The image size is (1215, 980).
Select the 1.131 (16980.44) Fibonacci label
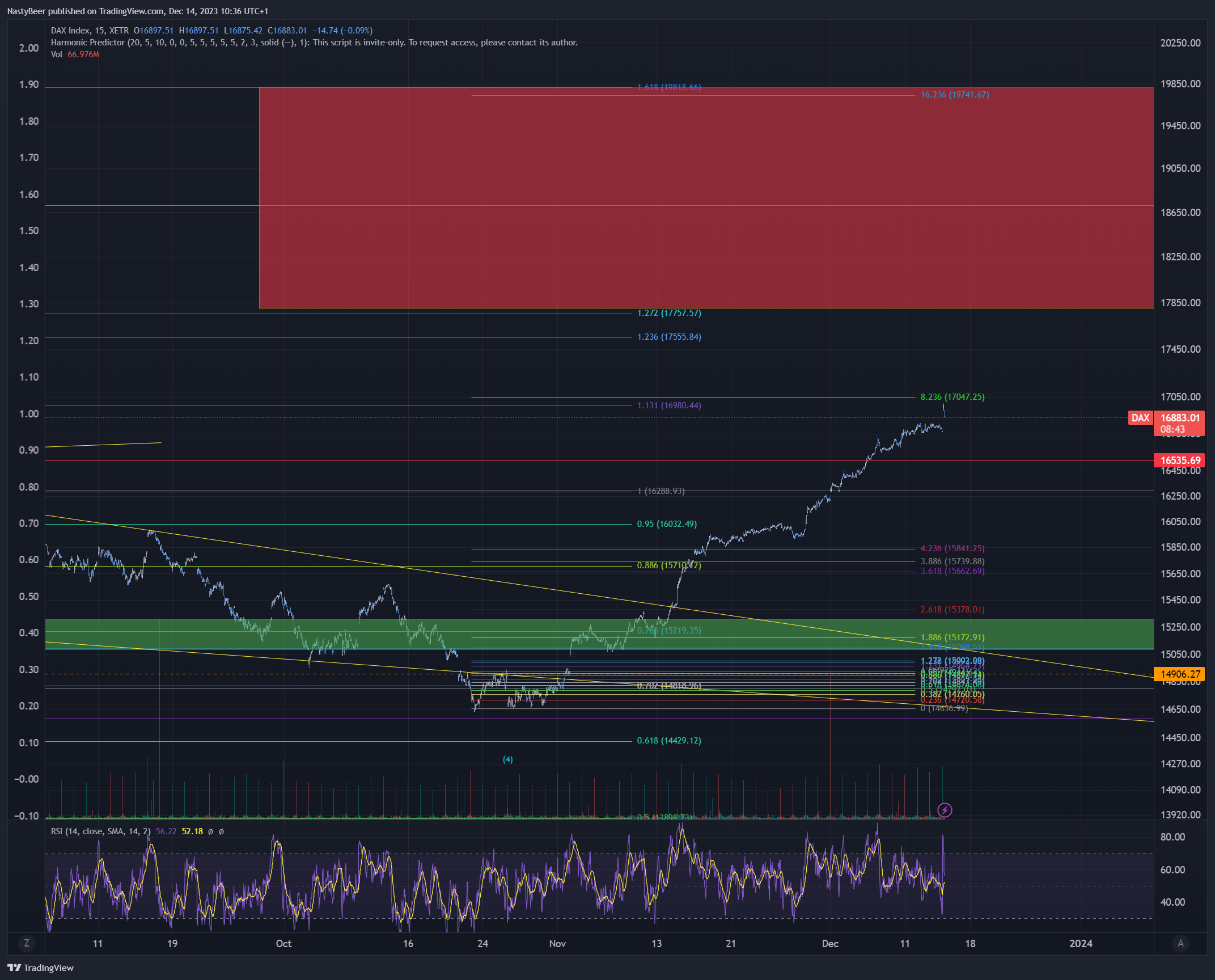coord(669,405)
